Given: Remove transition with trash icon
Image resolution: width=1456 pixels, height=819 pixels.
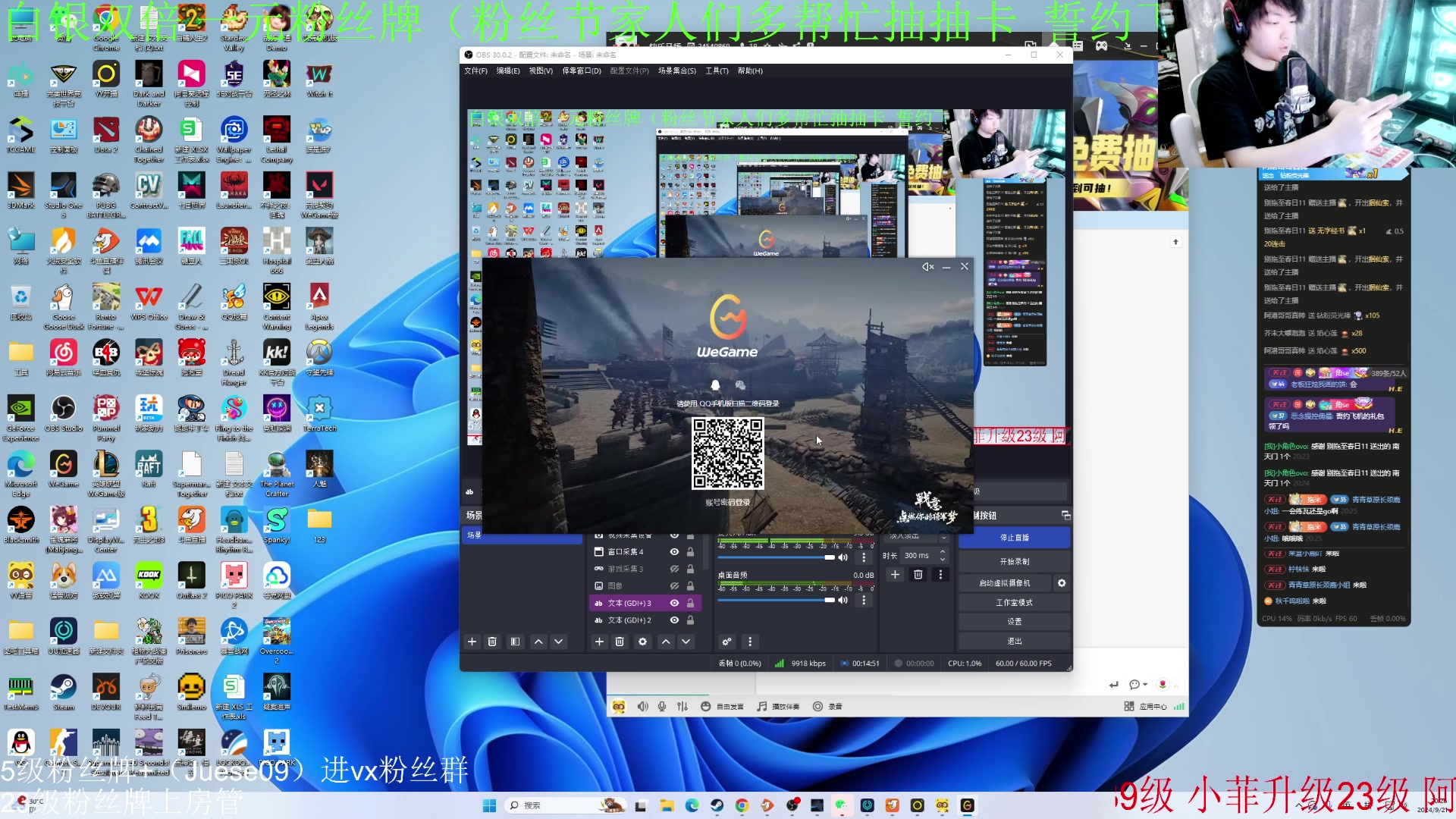Looking at the screenshot, I should tap(918, 575).
